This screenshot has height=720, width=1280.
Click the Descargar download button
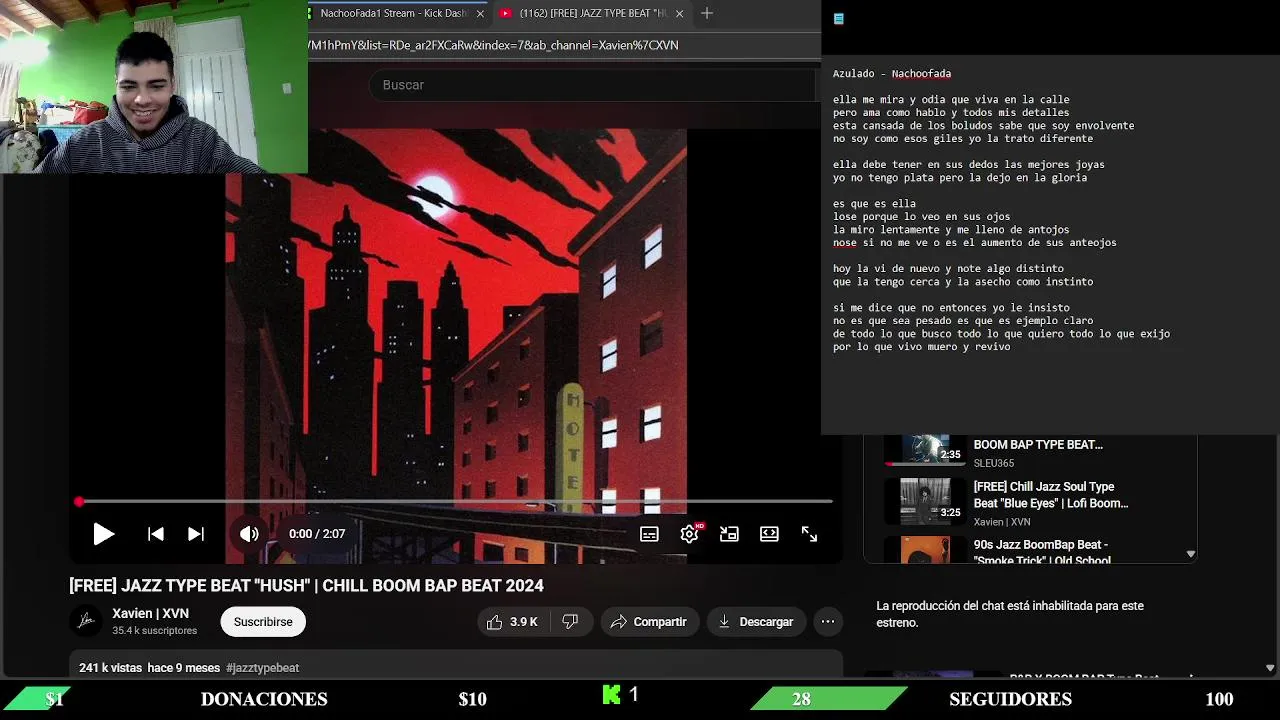coord(756,622)
